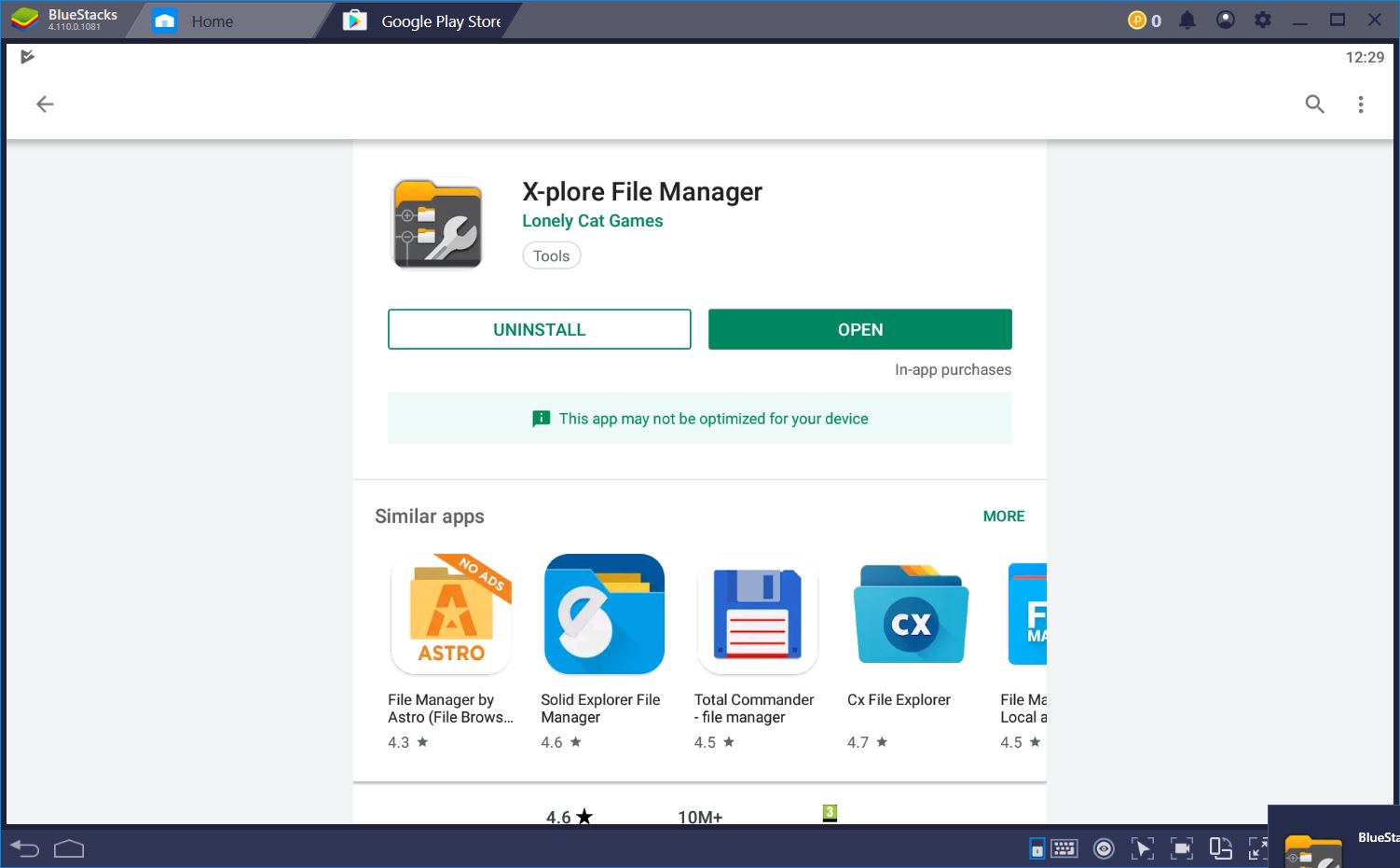Click the 10M+ downloads text

pyautogui.click(x=700, y=817)
